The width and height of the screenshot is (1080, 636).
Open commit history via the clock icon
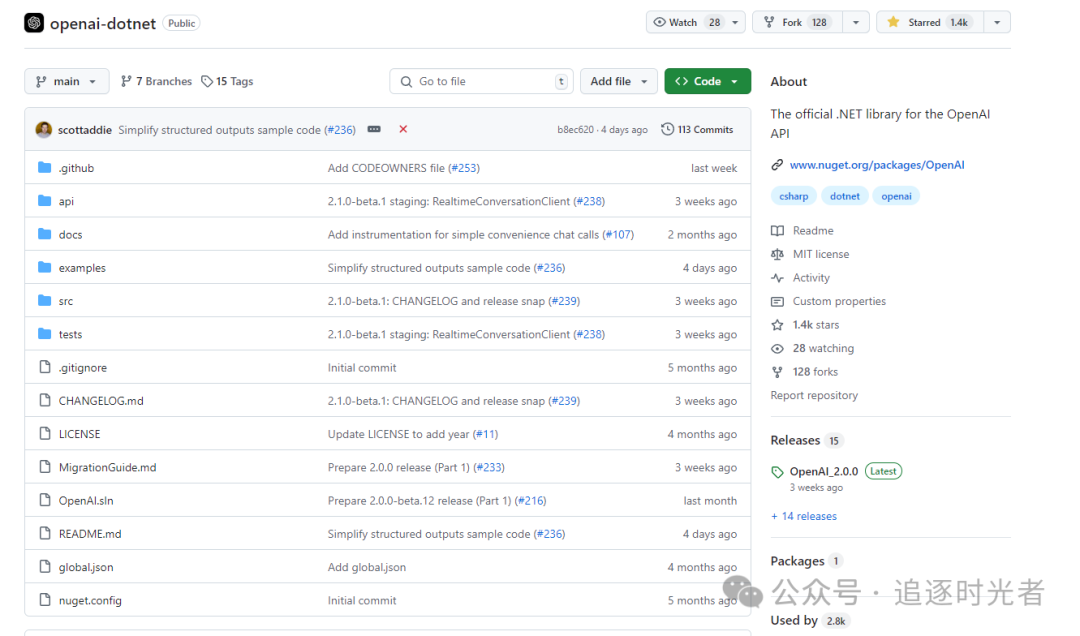668,128
